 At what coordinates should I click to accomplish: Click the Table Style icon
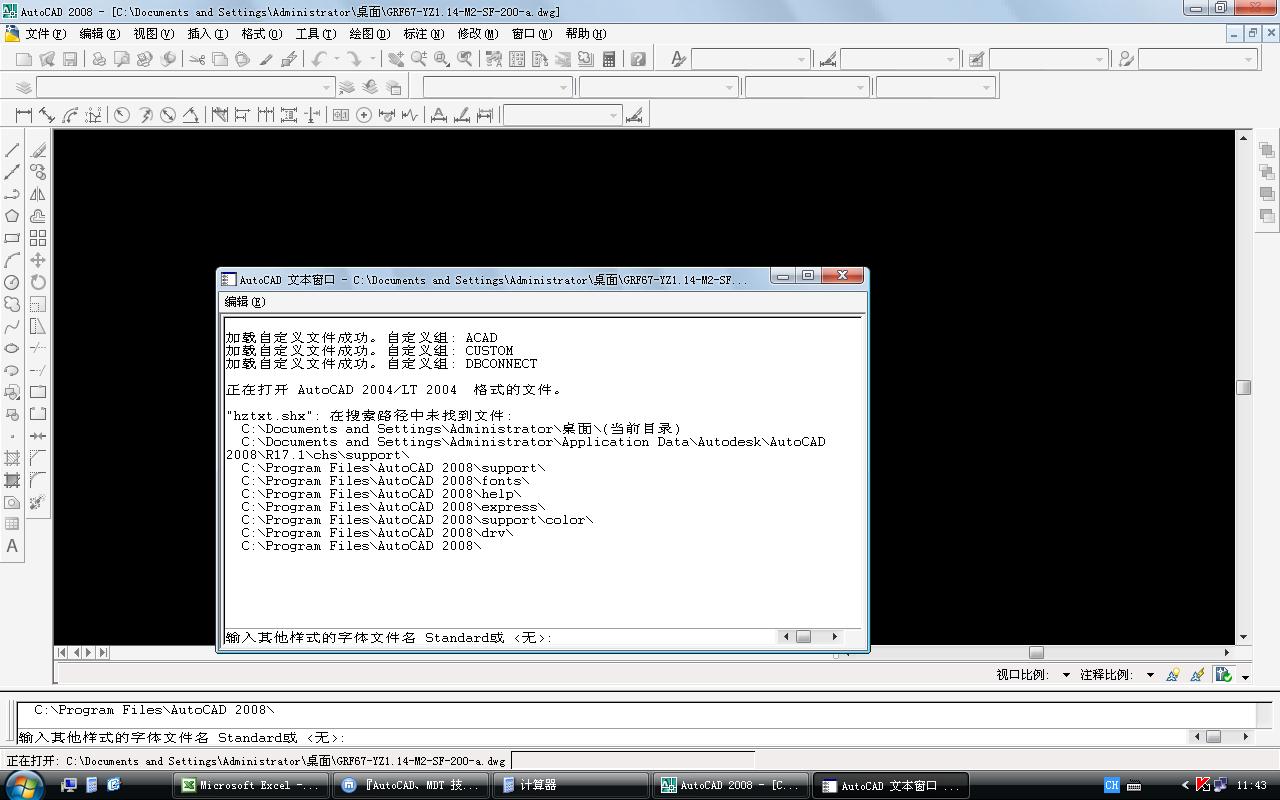point(976,60)
